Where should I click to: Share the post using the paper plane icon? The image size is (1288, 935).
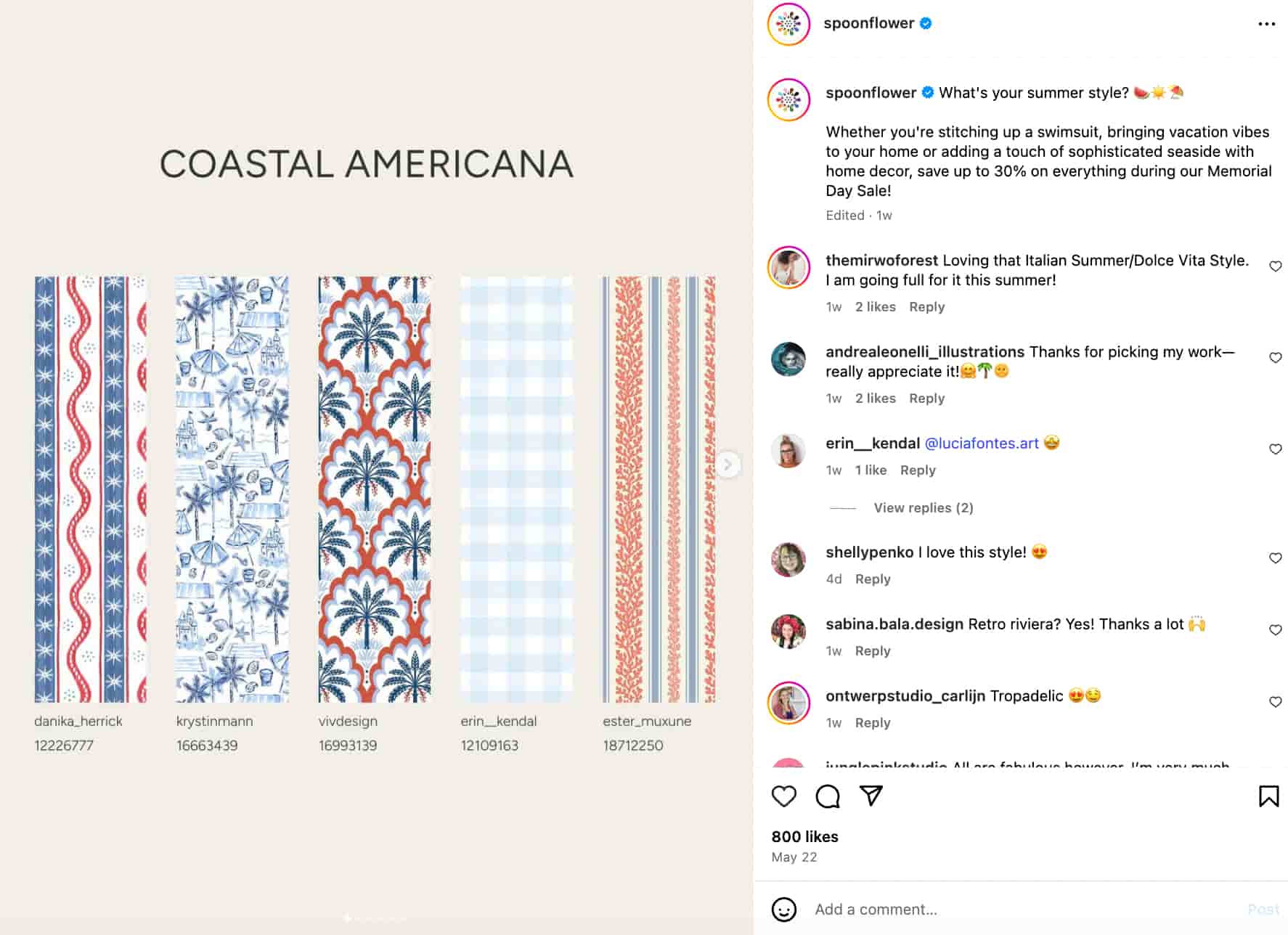[x=871, y=796]
